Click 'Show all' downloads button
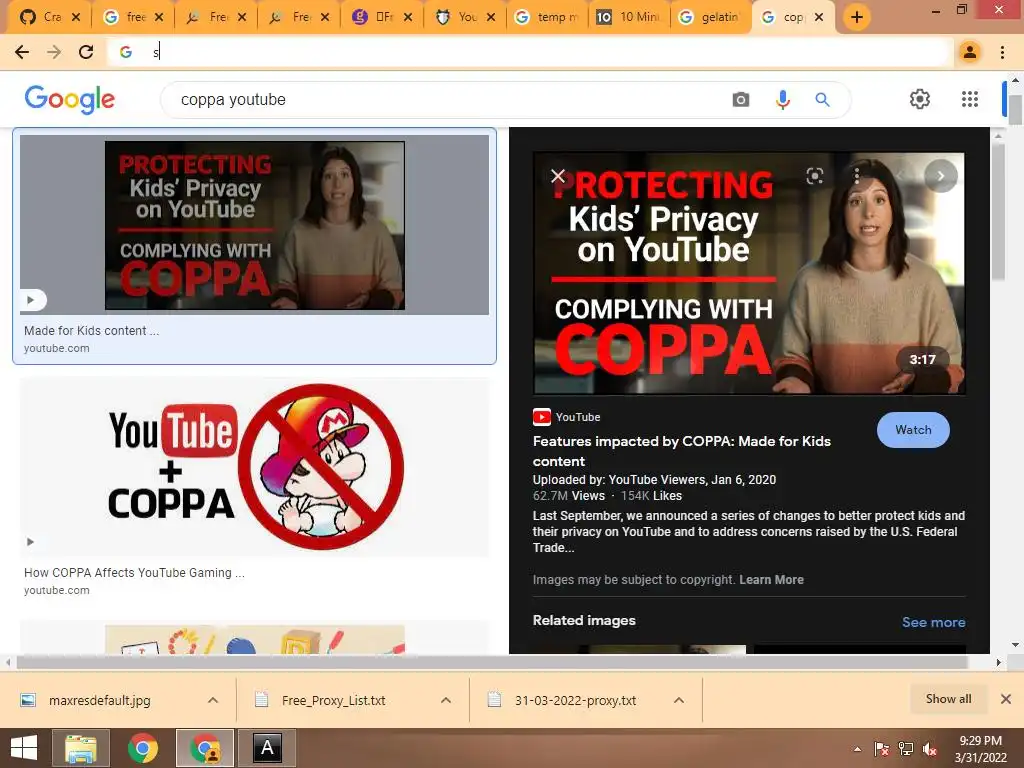This screenshot has height=768, width=1024. [x=948, y=699]
